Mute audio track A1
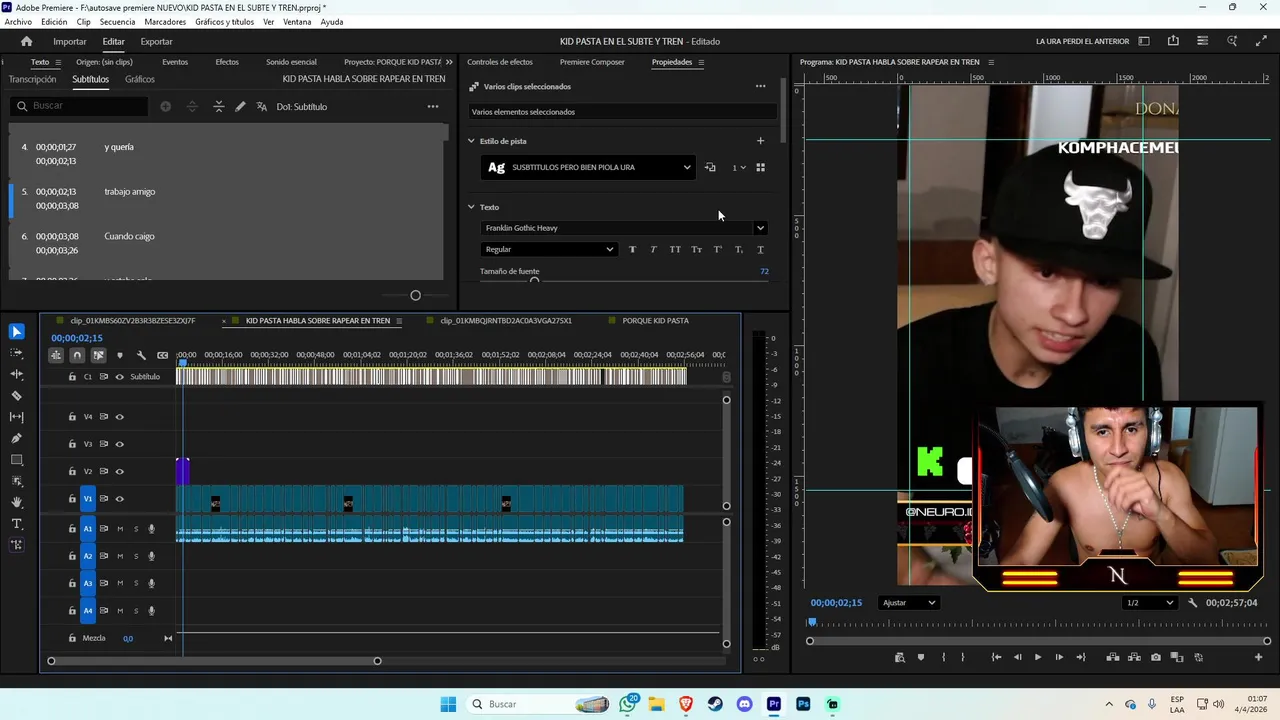Screen dimensions: 1280x720 (x=120, y=529)
